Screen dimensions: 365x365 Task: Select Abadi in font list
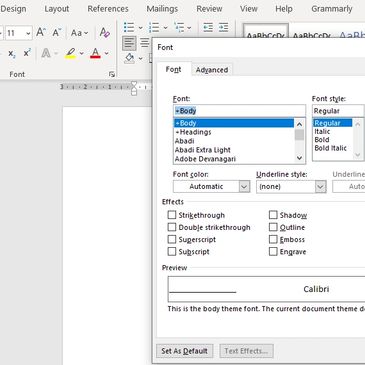234,141
